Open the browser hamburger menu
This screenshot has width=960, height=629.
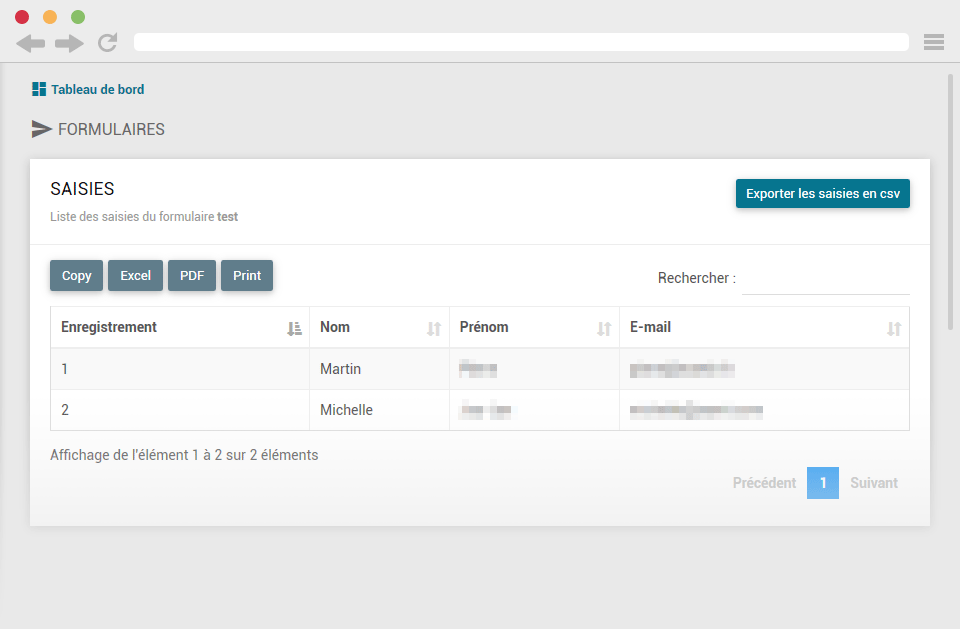[x=934, y=42]
